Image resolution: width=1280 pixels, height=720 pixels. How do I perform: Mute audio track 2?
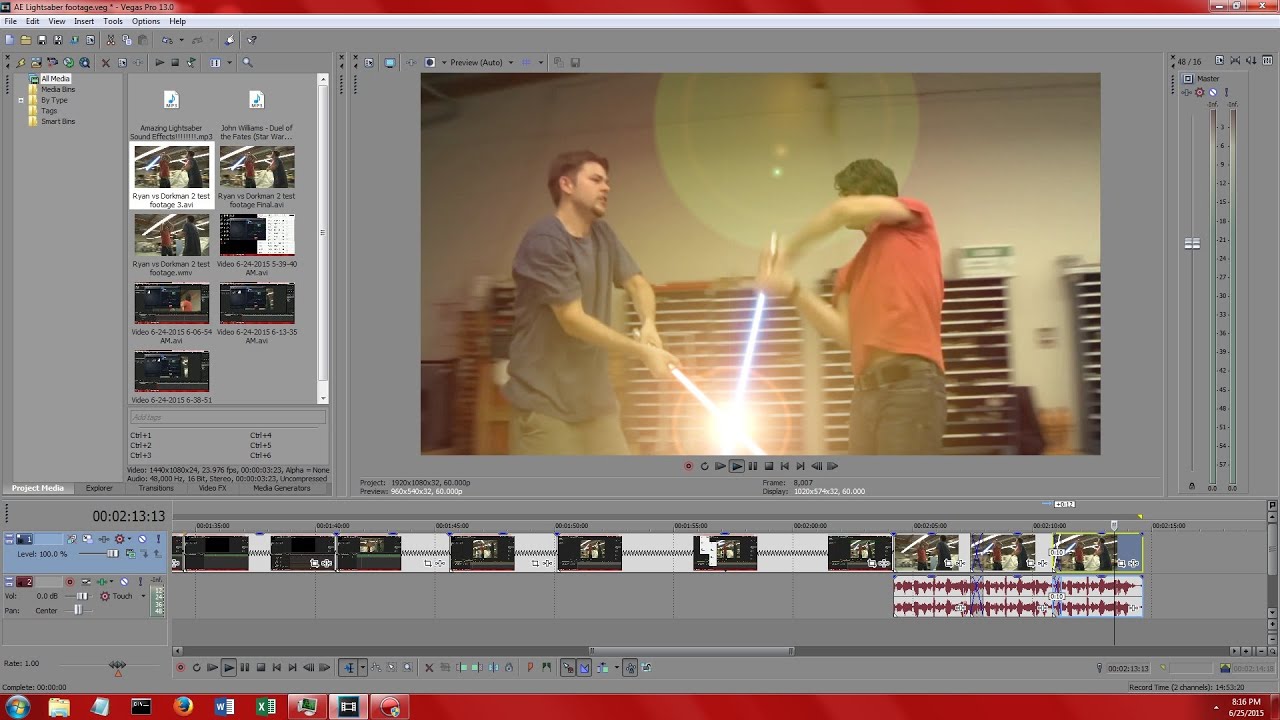[x=124, y=582]
